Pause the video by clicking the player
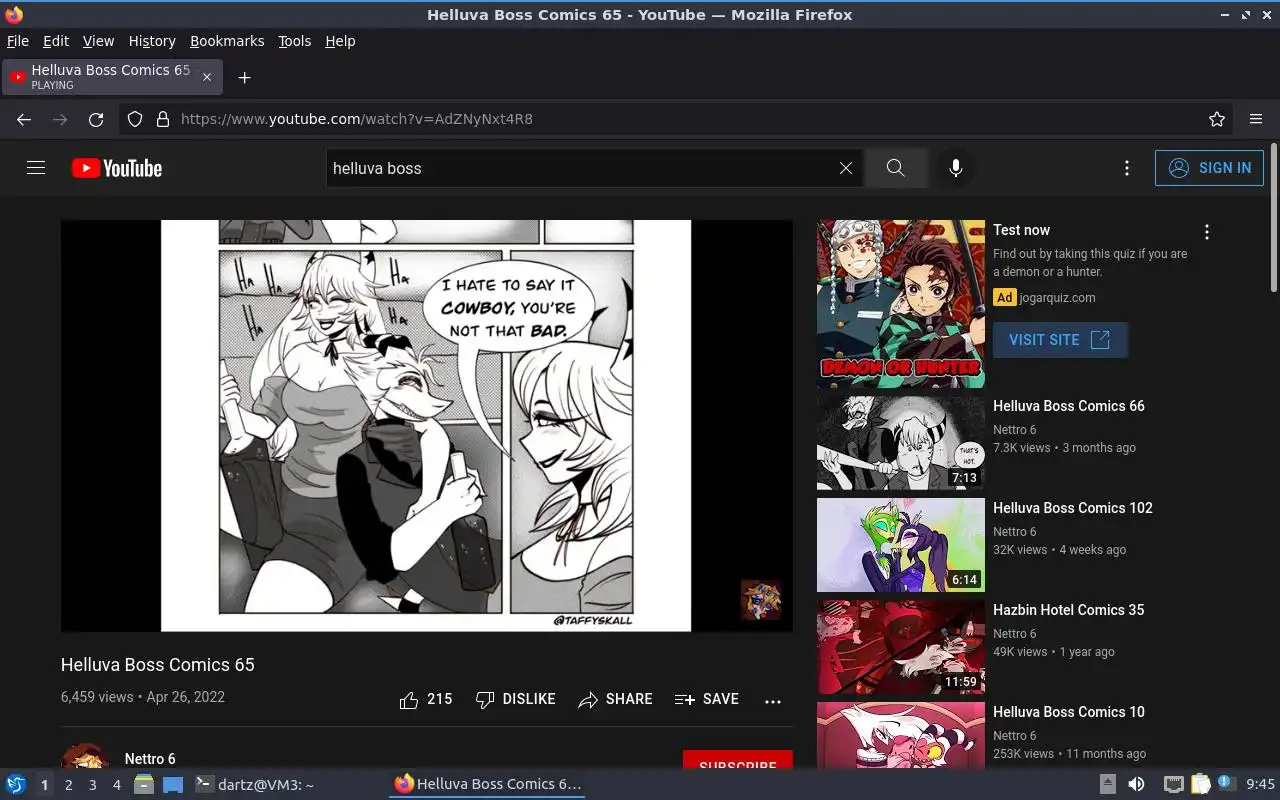The image size is (1280, 800). pyautogui.click(x=426, y=426)
